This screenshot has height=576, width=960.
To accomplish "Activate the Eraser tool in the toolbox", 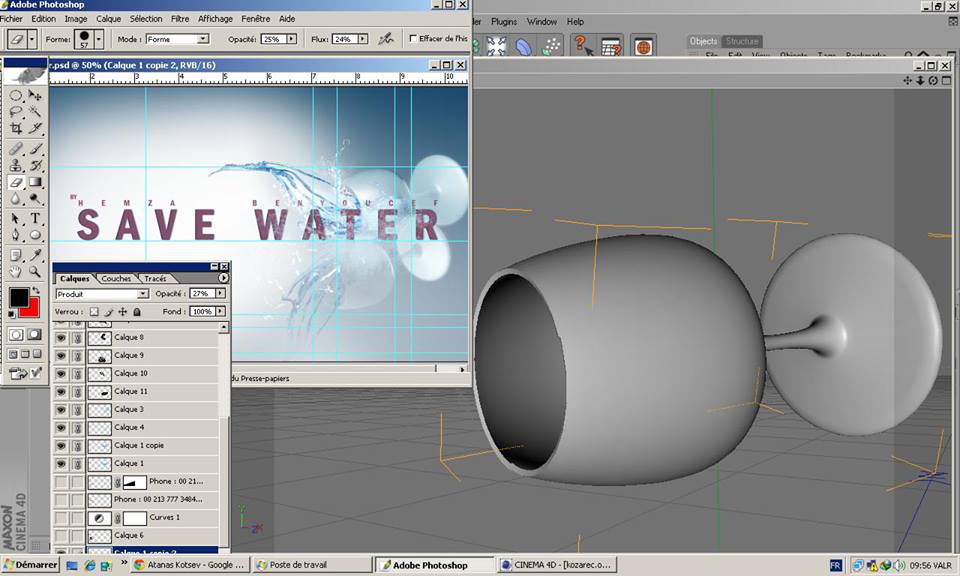I will 16,182.
